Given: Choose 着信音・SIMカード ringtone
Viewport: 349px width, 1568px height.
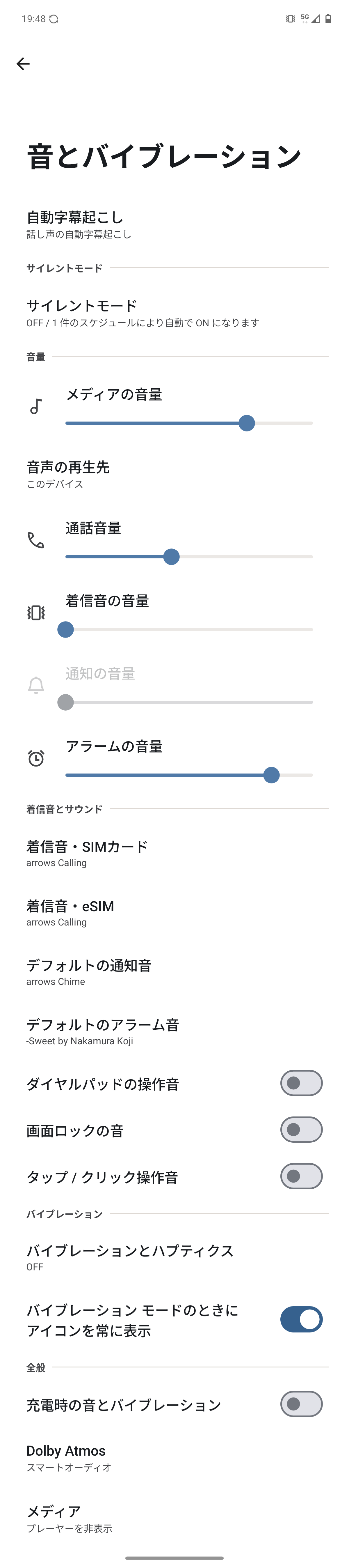Looking at the screenshot, I should (x=174, y=853).
